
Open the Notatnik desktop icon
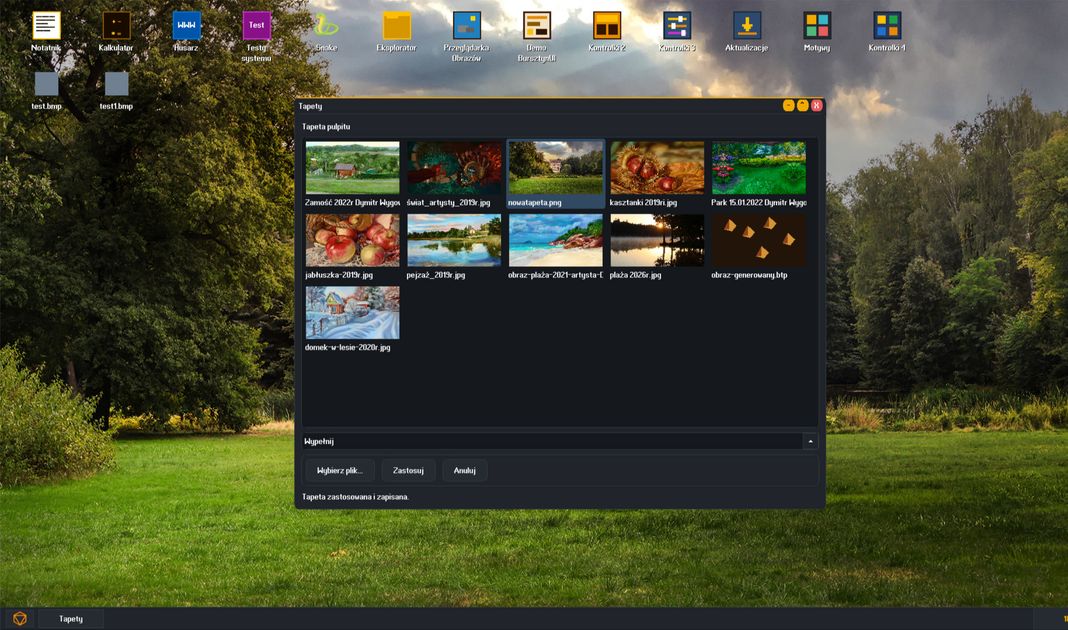(x=46, y=26)
